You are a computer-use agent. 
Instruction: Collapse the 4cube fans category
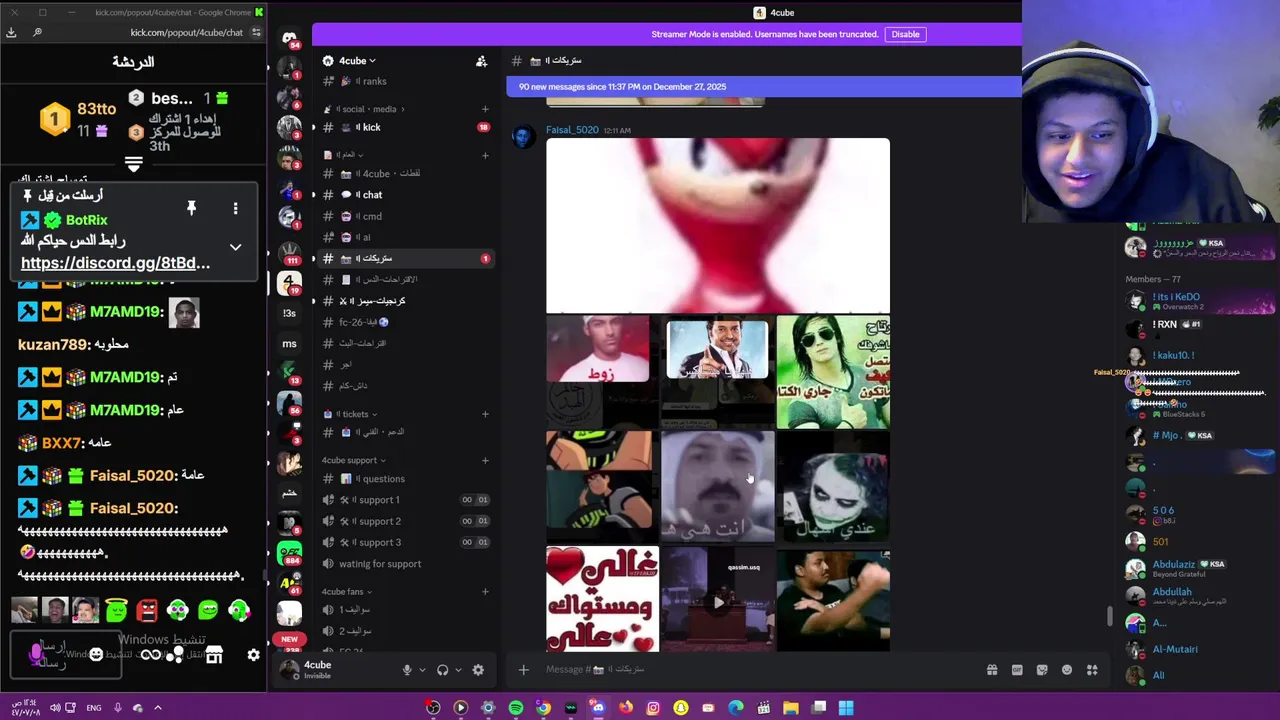pos(346,591)
